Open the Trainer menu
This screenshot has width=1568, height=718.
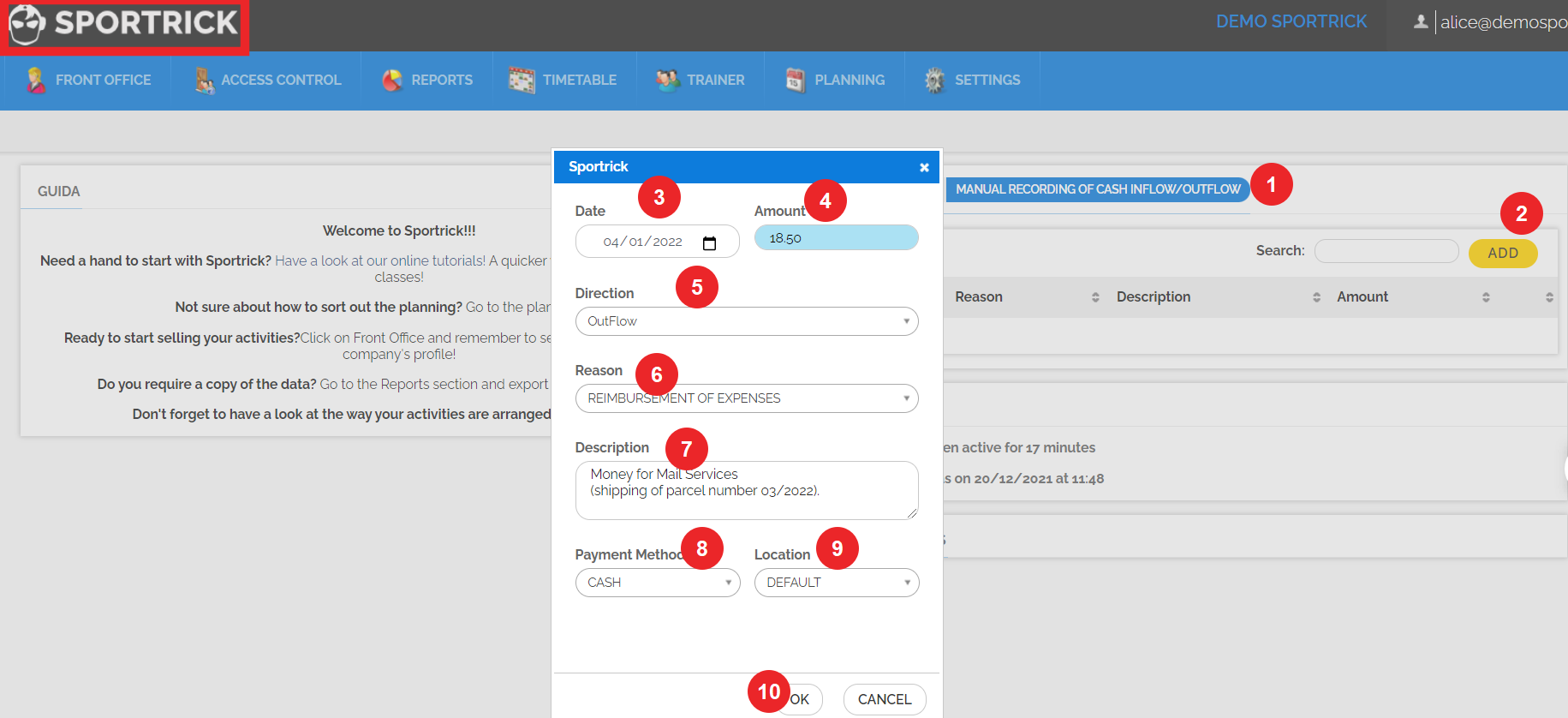coord(701,80)
